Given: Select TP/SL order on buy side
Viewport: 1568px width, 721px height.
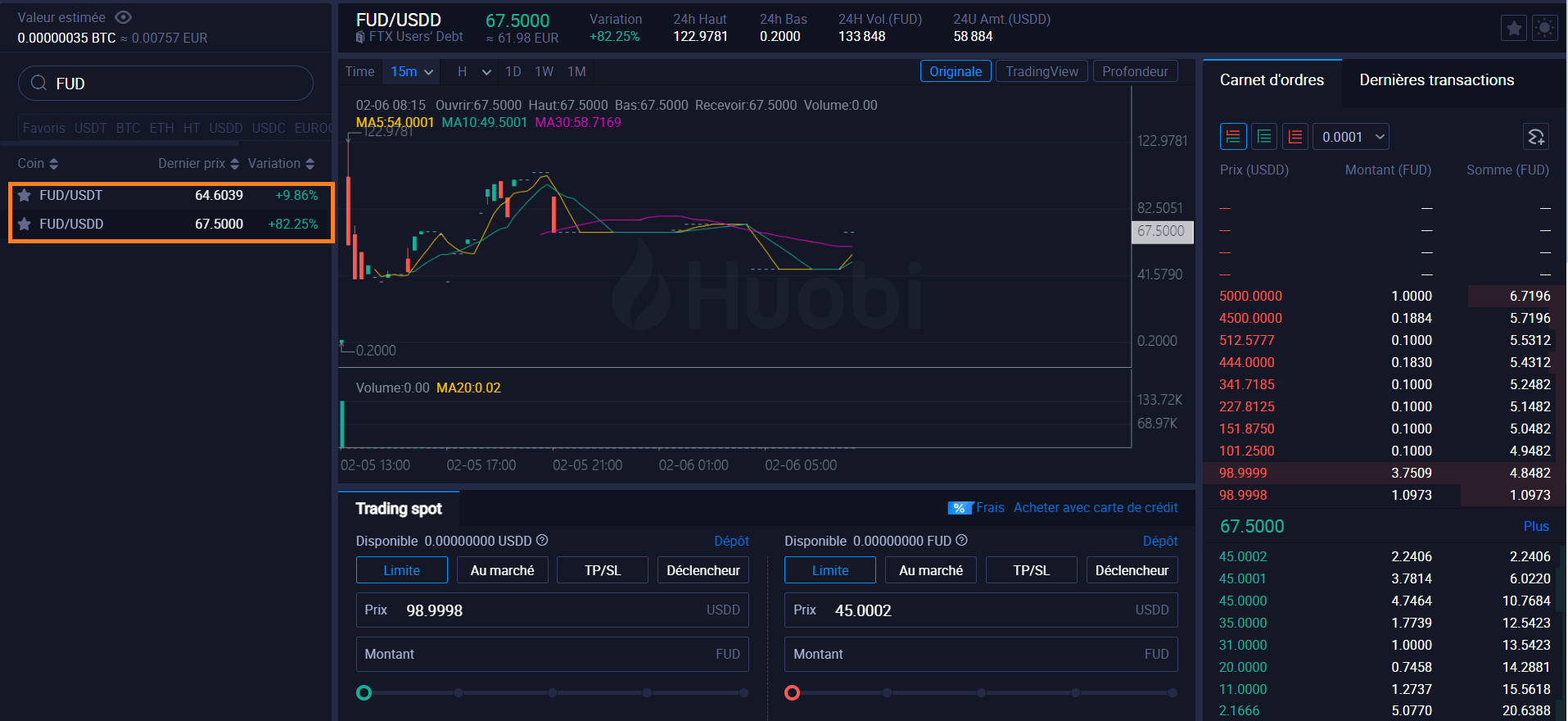Looking at the screenshot, I should [x=603, y=570].
